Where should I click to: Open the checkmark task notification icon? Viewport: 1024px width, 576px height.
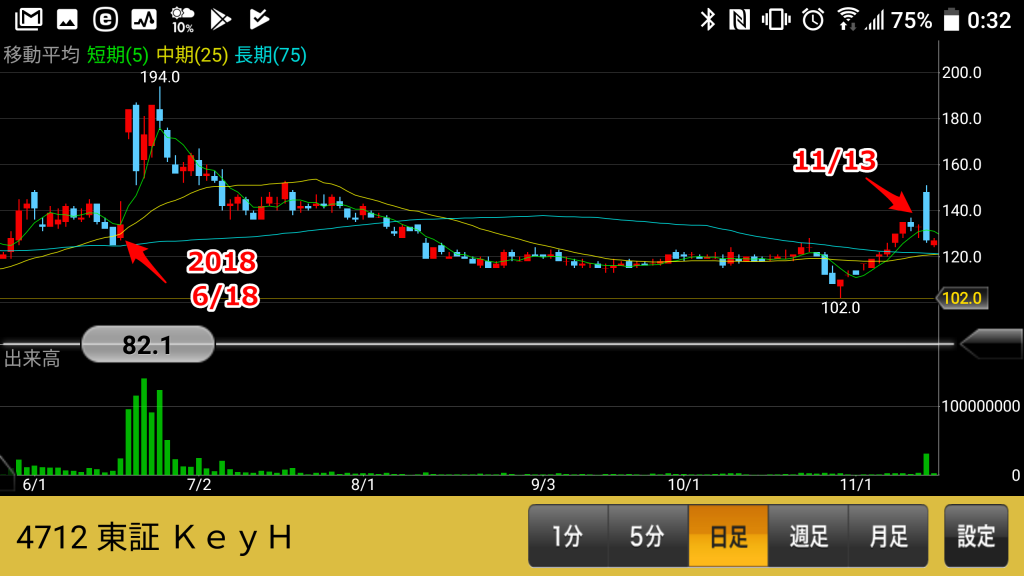(259, 19)
